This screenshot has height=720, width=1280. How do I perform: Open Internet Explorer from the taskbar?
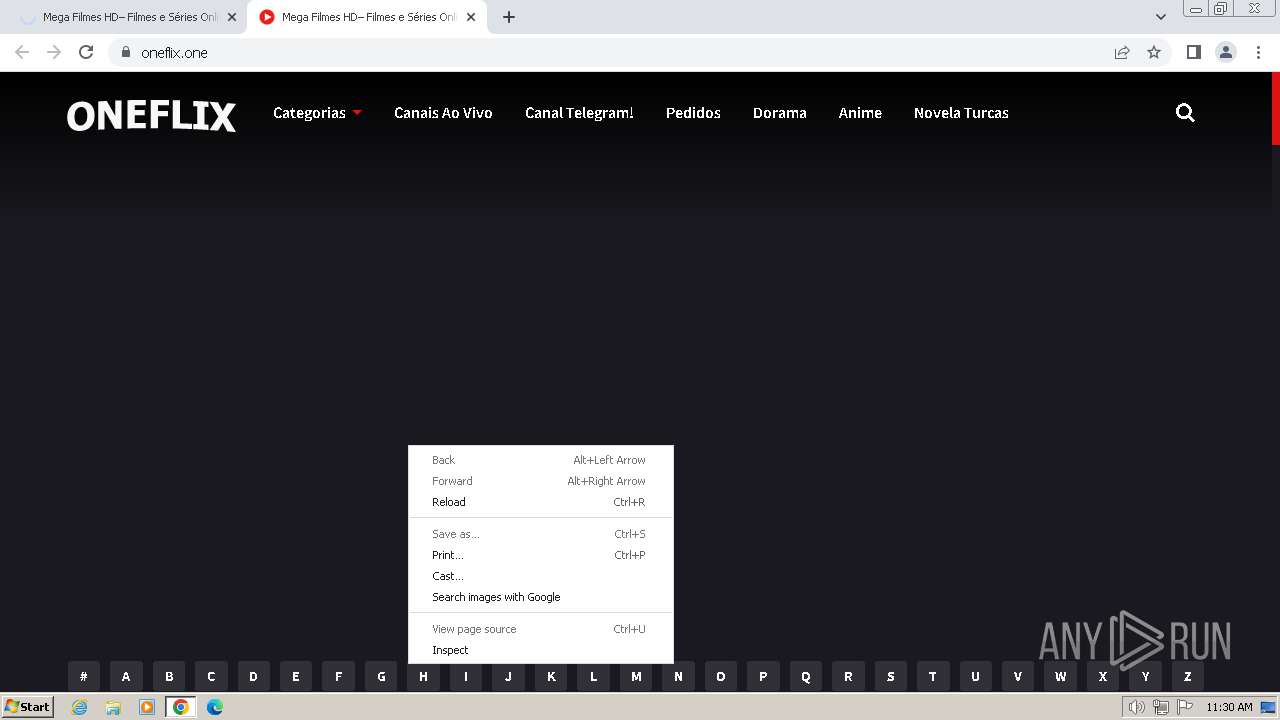pos(80,707)
